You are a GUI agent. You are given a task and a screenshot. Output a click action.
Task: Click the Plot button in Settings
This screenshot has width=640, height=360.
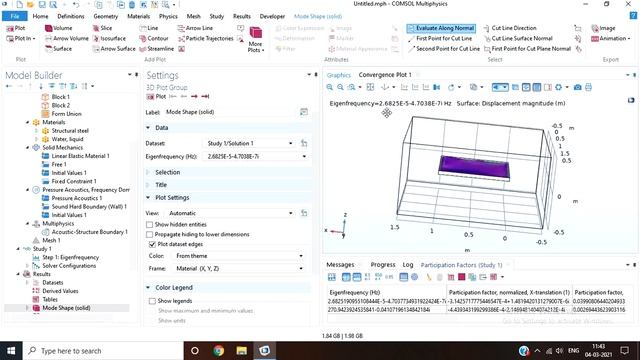pyautogui.click(x=156, y=96)
